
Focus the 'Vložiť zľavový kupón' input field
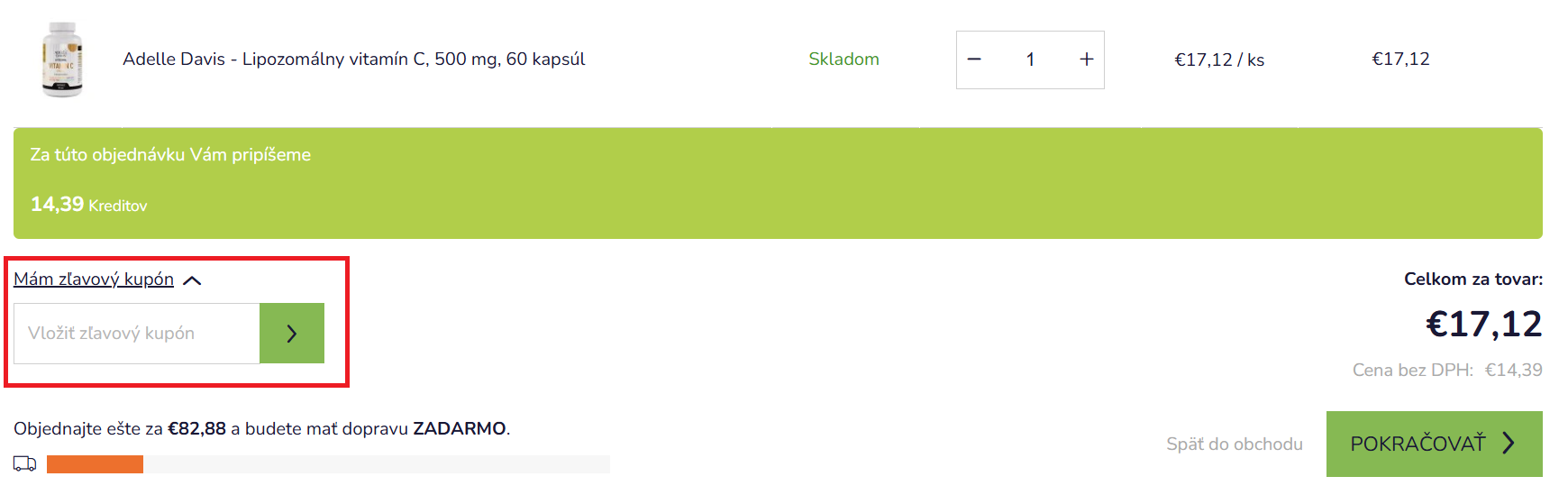(x=137, y=334)
